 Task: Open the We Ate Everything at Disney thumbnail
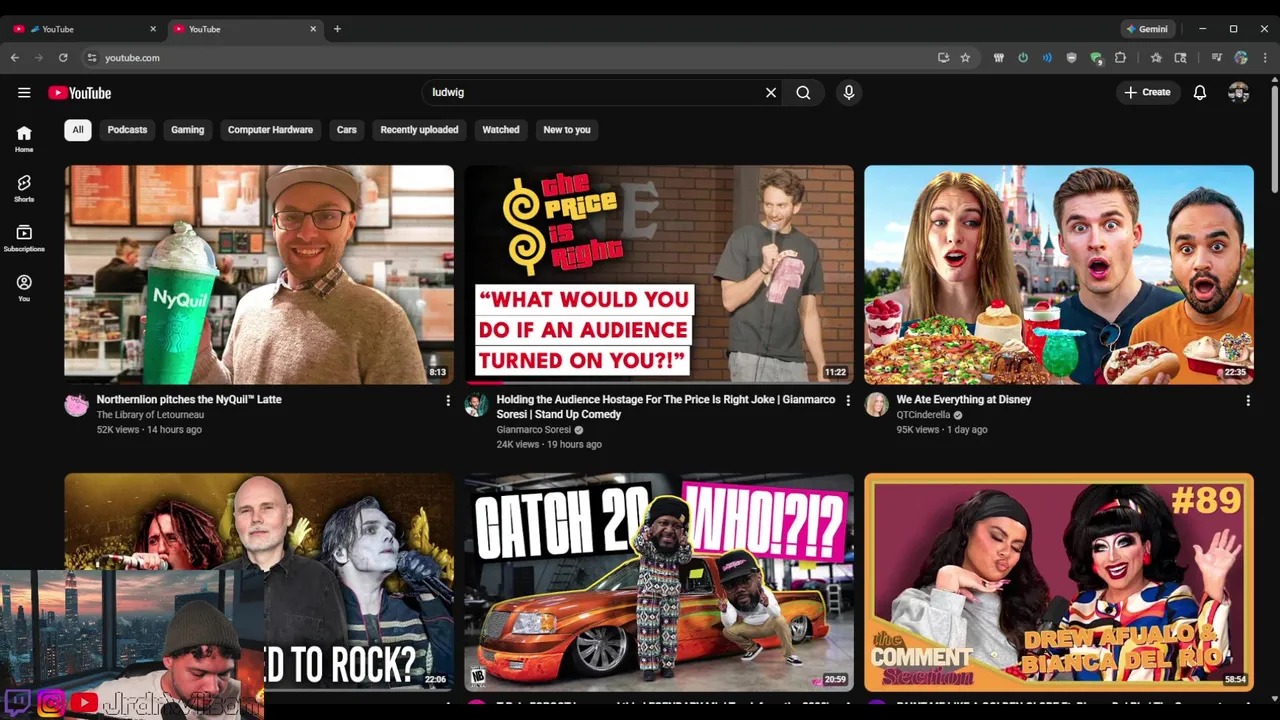coord(1059,275)
